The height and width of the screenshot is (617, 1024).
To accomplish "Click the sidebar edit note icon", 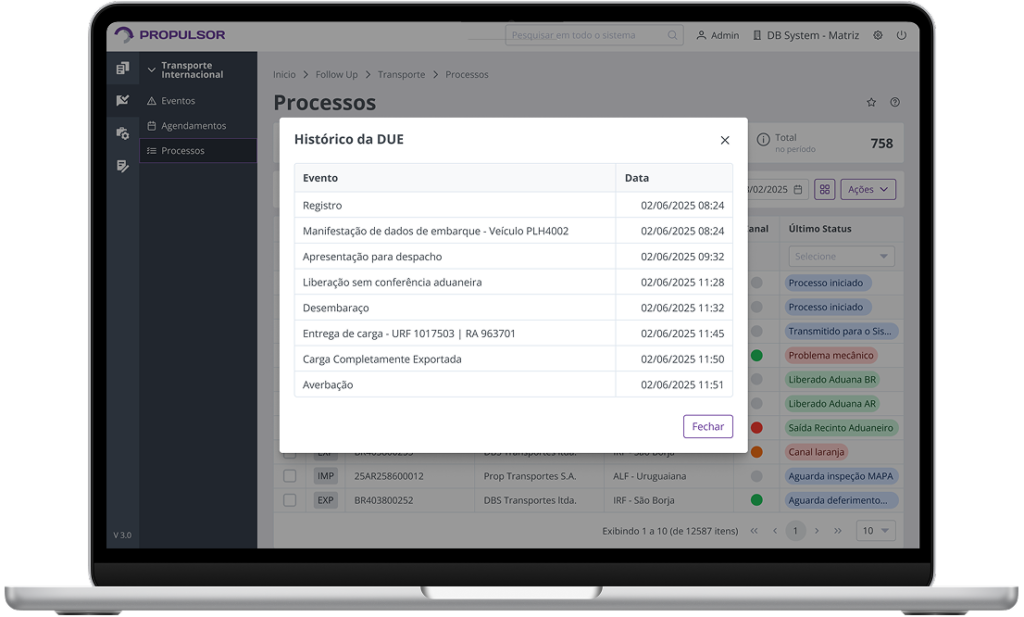I will click(x=122, y=166).
